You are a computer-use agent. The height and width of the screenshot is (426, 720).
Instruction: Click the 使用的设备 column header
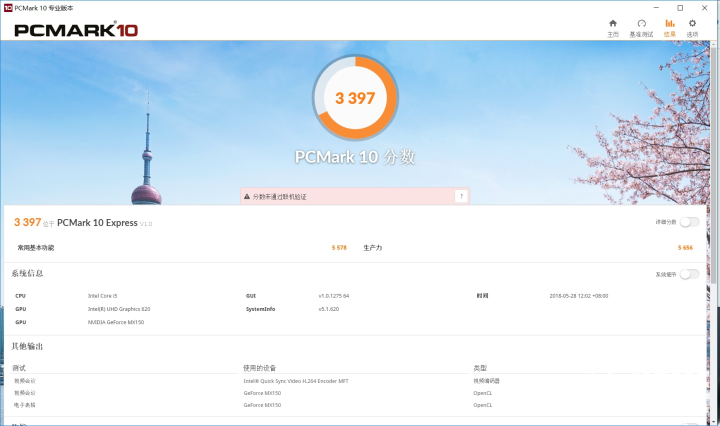point(259,368)
